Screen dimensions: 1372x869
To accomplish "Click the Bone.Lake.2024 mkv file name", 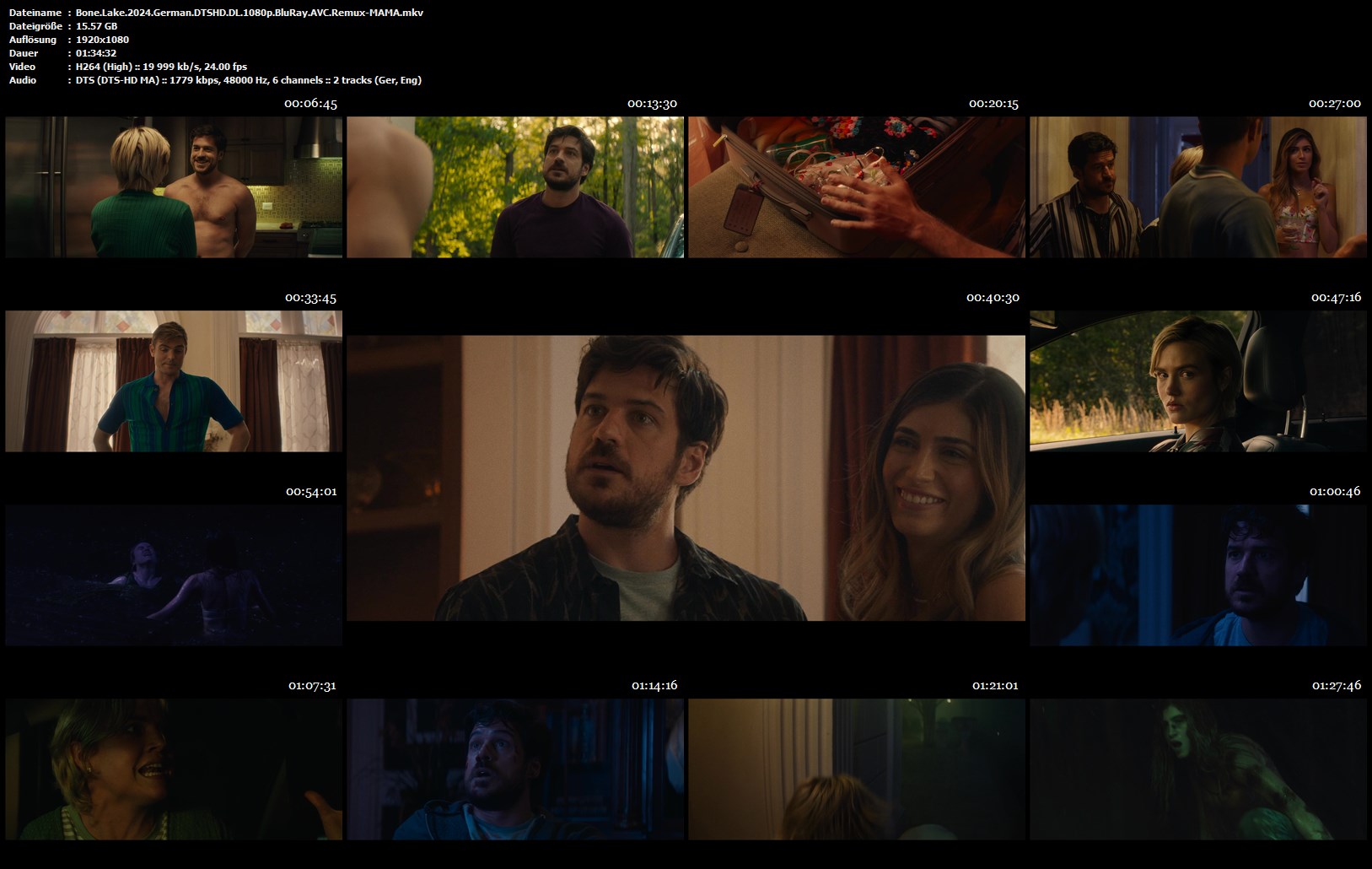I will 250,13.
